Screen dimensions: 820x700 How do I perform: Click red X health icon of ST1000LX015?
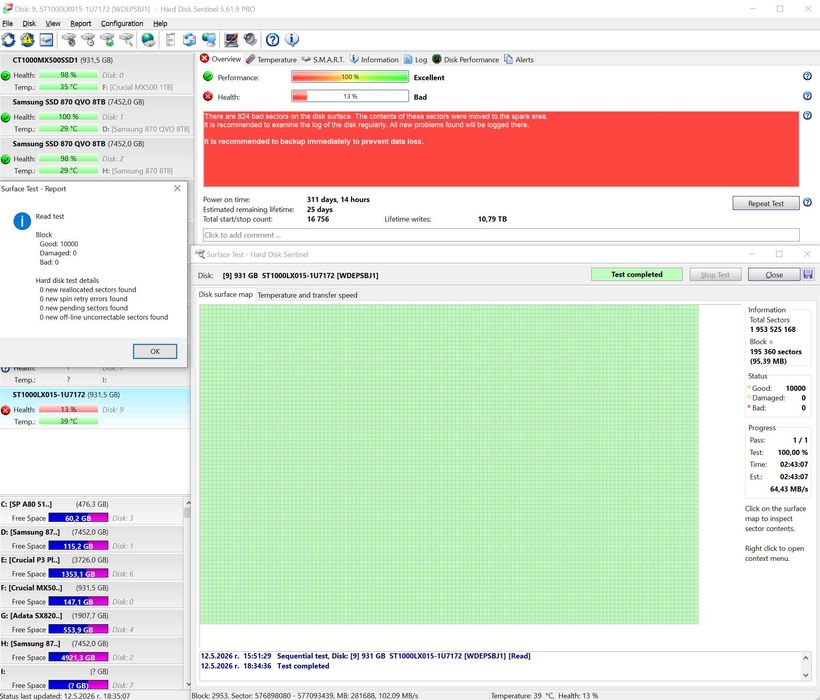click(6, 410)
